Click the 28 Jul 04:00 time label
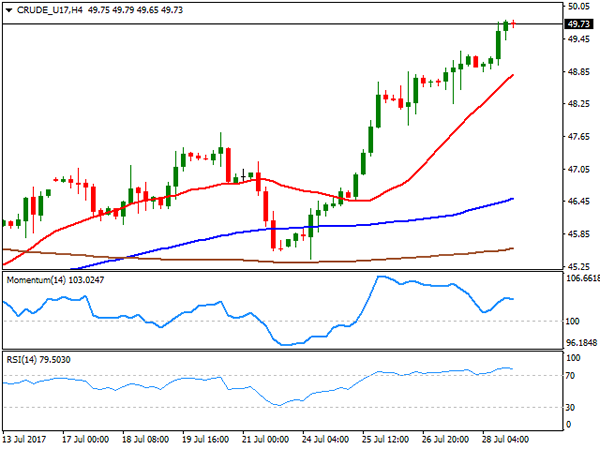600x450 pixels. pyautogui.click(x=505, y=439)
